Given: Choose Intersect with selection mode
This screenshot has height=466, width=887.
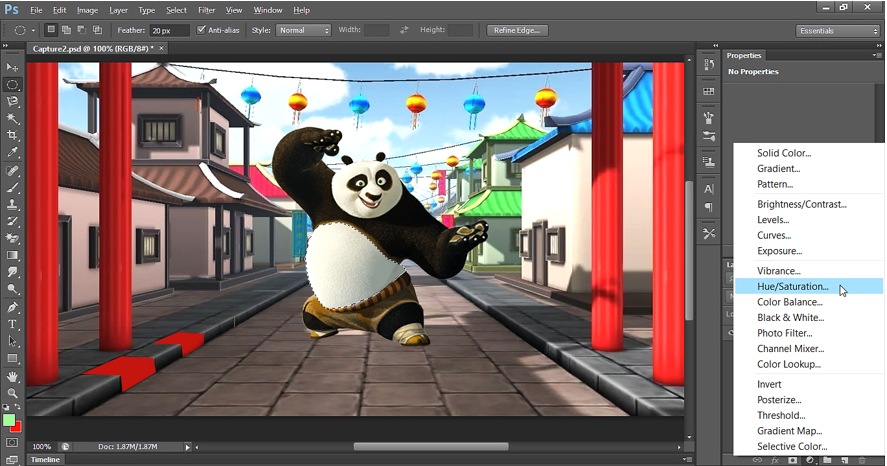Looking at the screenshot, I should tap(97, 30).
